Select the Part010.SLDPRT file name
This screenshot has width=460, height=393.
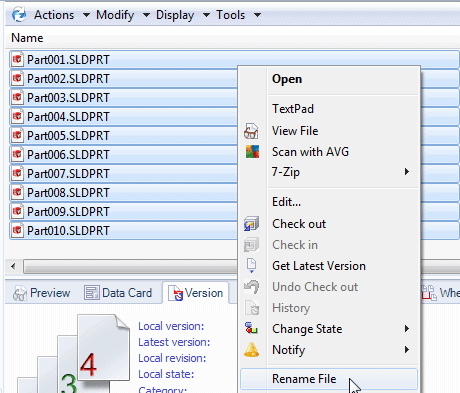click(68, 231)
